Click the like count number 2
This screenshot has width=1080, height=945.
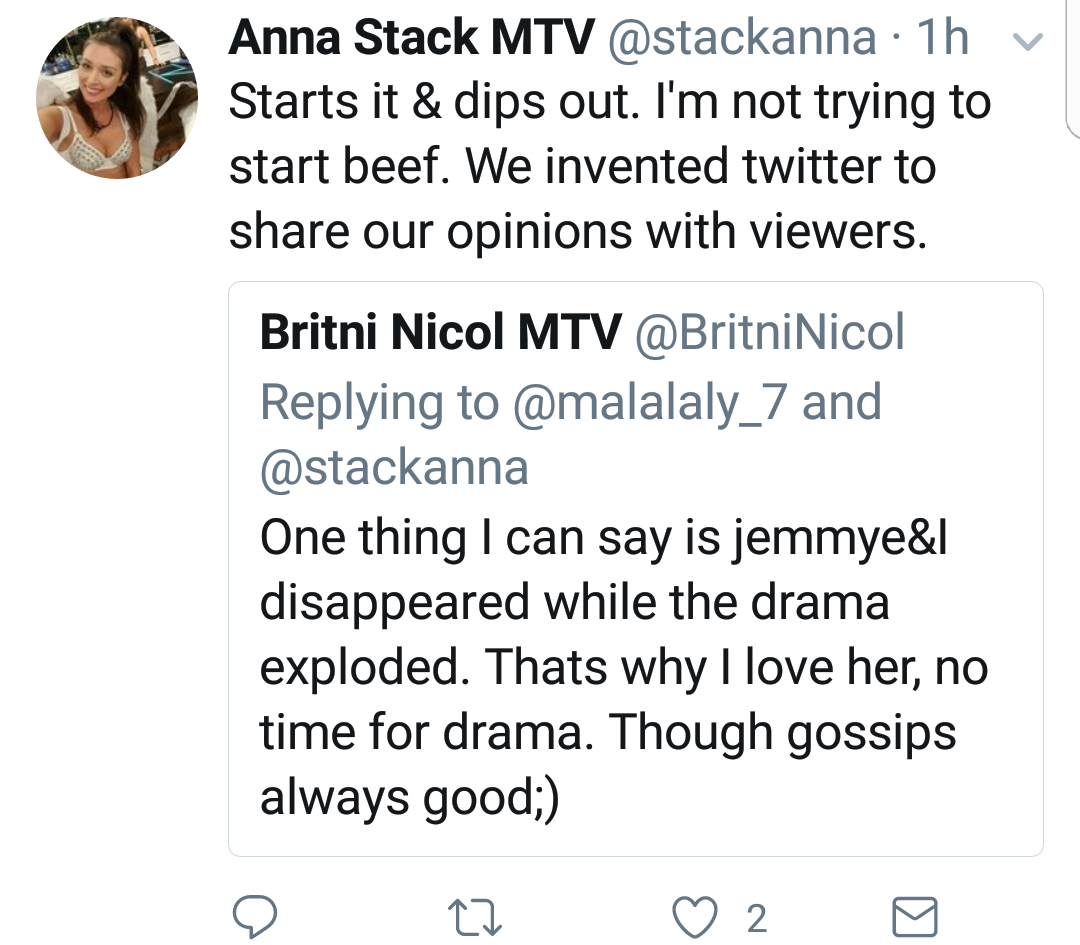(756, 919)
